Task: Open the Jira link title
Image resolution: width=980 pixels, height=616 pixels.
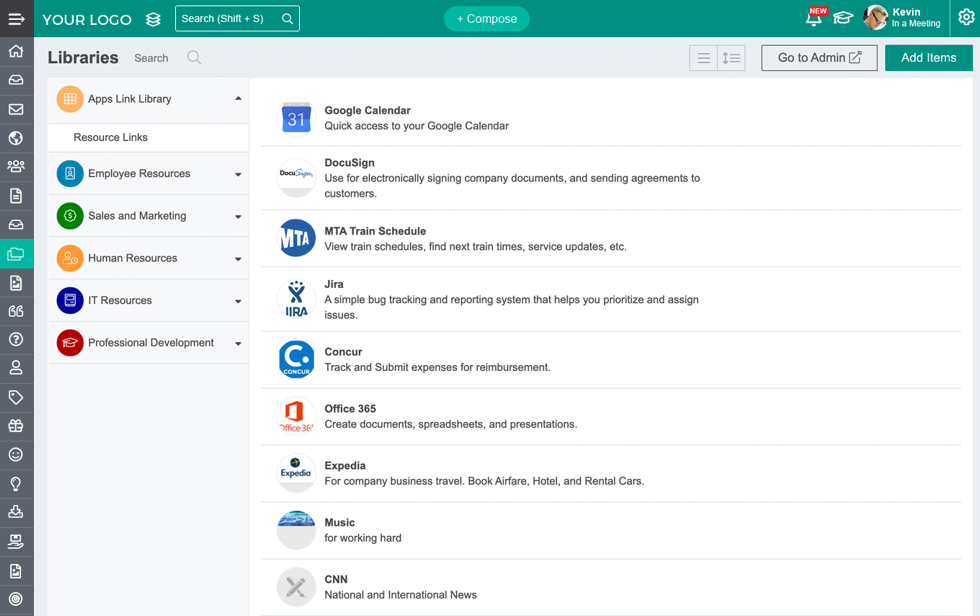Action: (x=334, y=284)
